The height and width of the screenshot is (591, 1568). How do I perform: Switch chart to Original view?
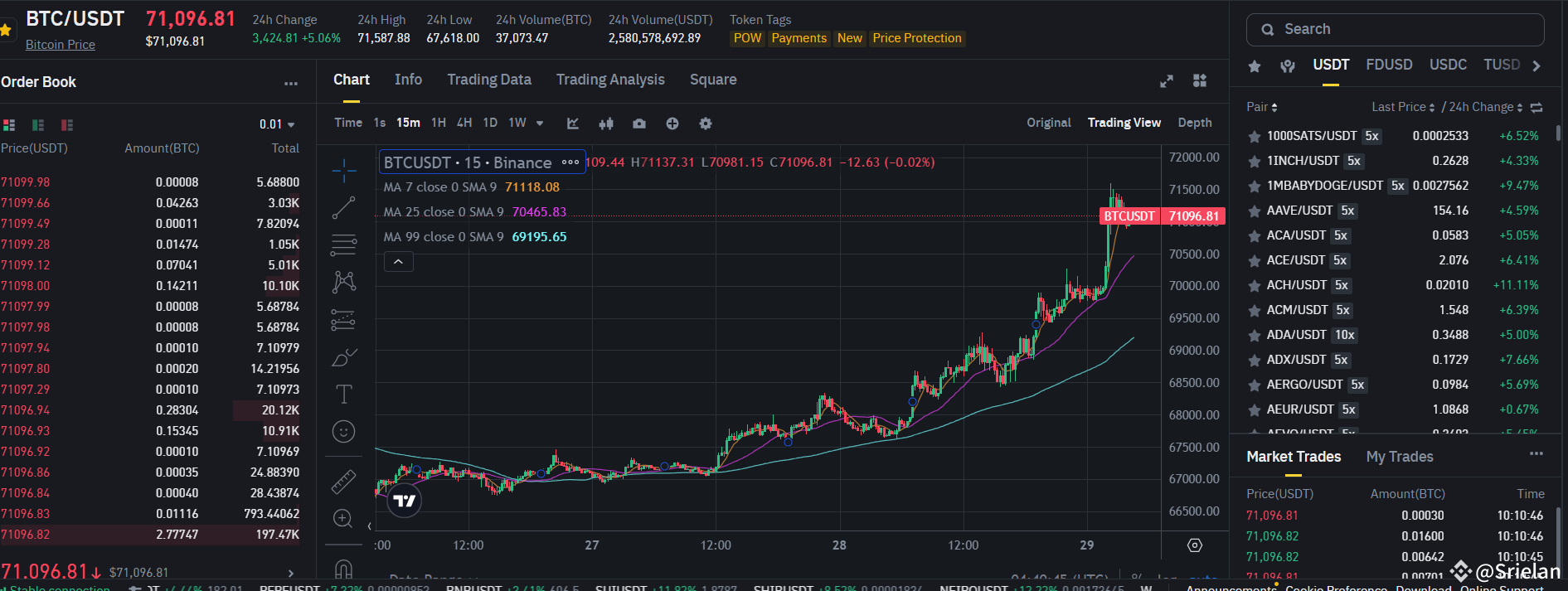(x=1049, y=123)
